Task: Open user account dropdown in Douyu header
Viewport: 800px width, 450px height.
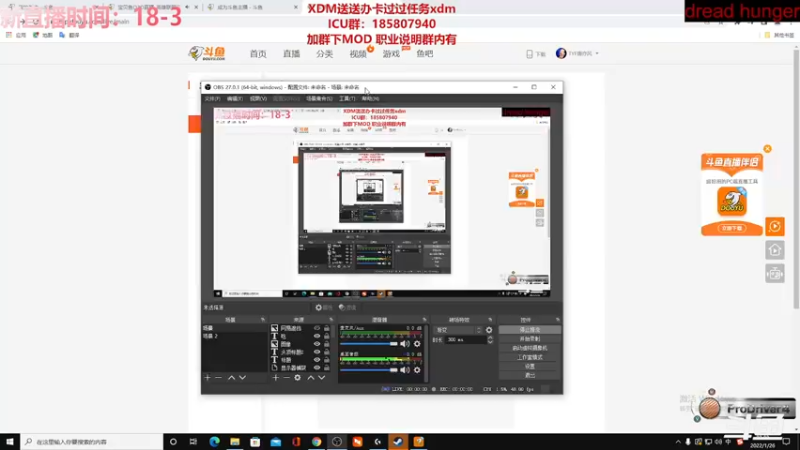Action: 578,53
